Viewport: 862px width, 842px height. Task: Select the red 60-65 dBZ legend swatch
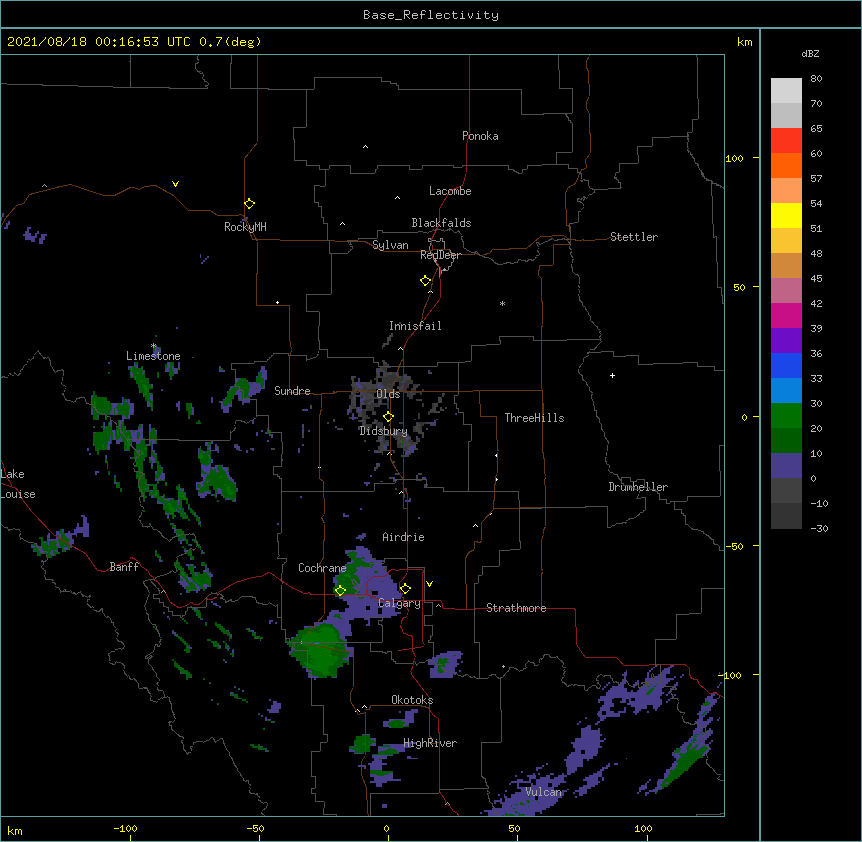pos(786,141)
